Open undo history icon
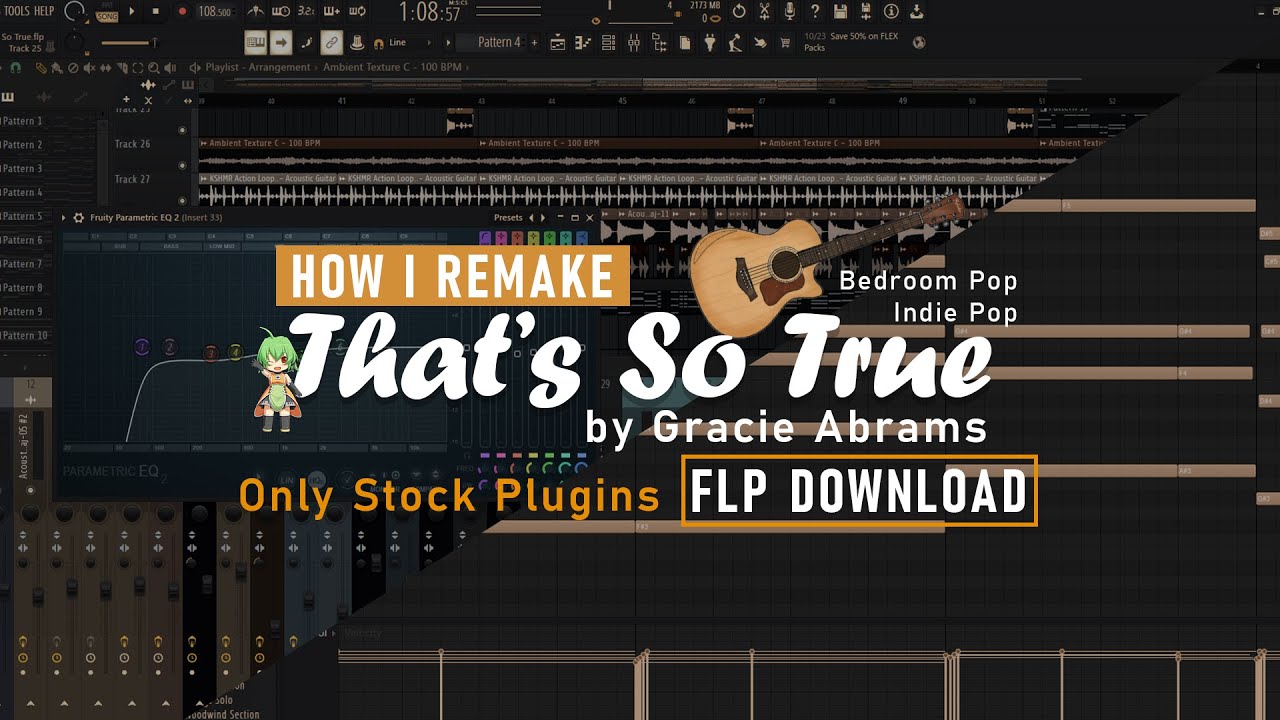This screenshot has width=1280, height=720. (x=739, y=12)
